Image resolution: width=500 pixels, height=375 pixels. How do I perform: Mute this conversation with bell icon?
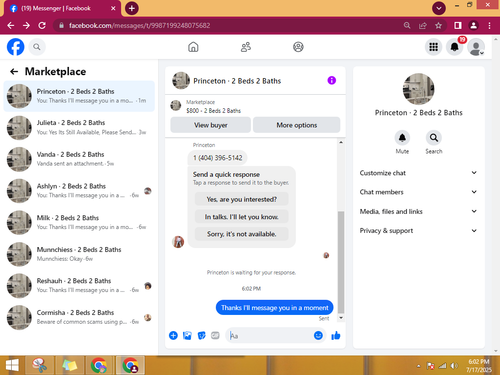pos(402,138)
